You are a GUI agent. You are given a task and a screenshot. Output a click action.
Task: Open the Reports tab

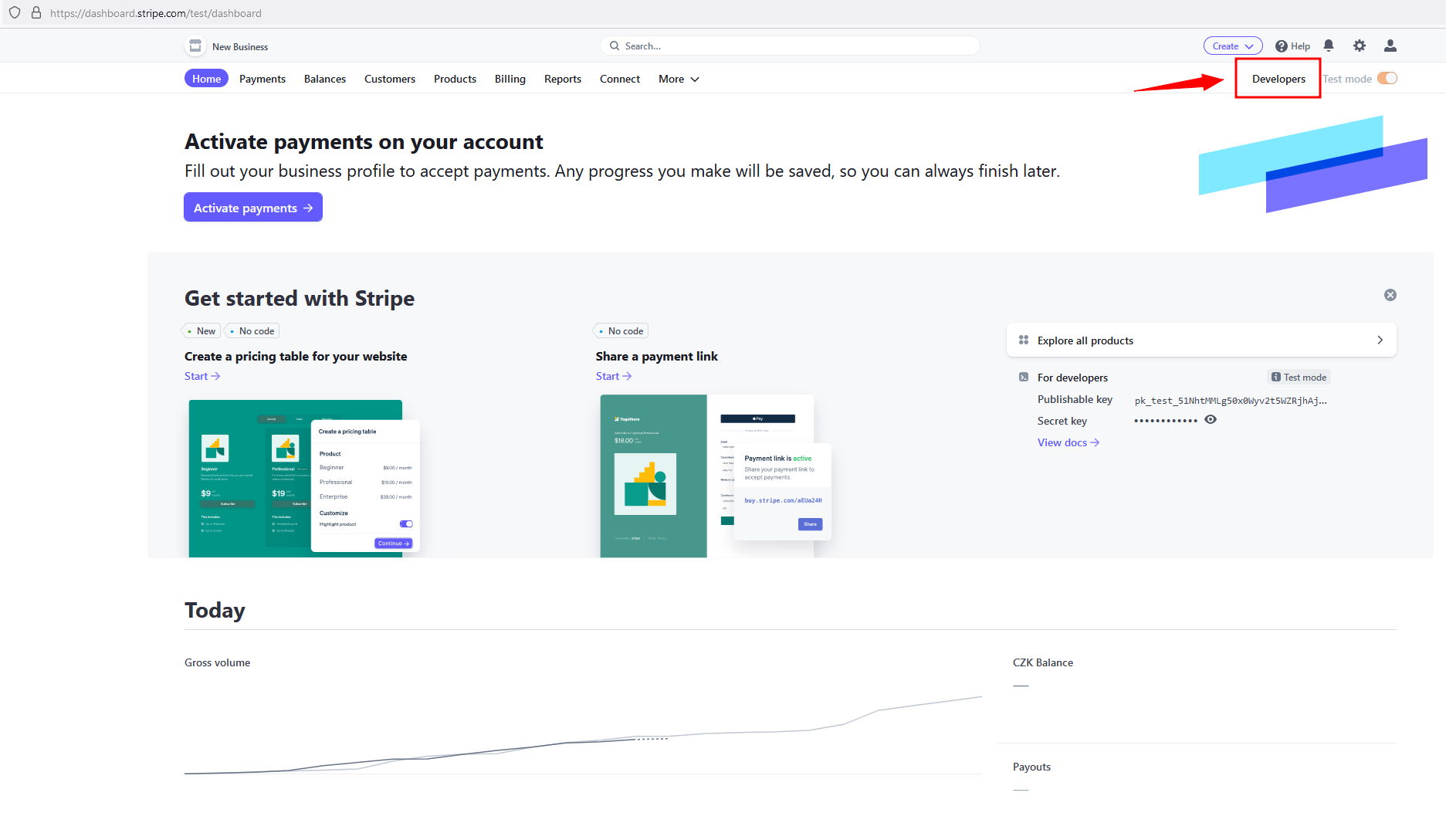pos(563,79)
